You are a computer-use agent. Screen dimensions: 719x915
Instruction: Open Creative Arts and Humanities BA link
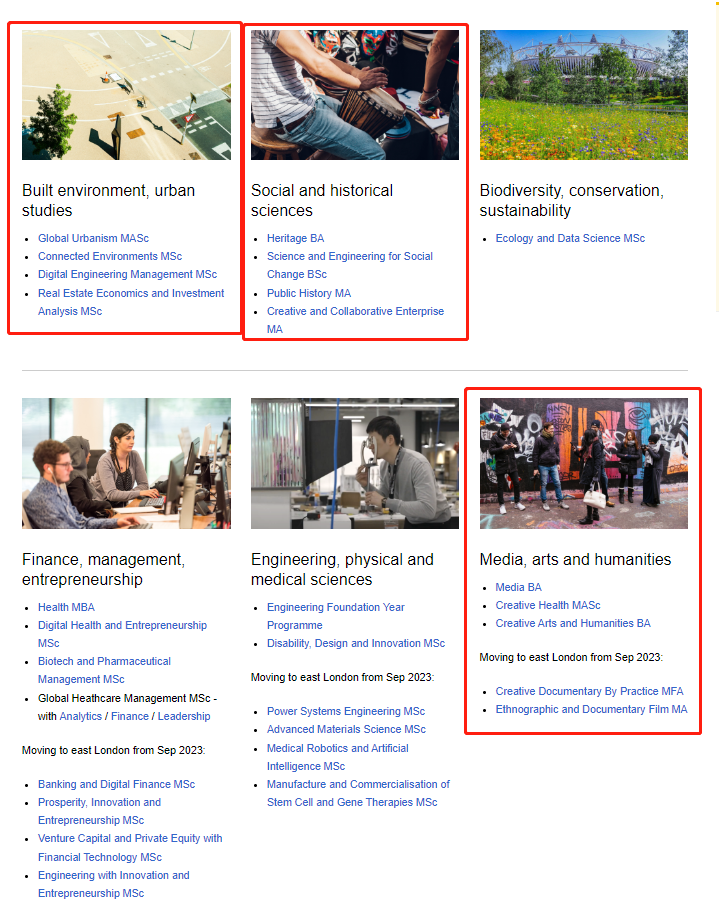click(573, 623)
